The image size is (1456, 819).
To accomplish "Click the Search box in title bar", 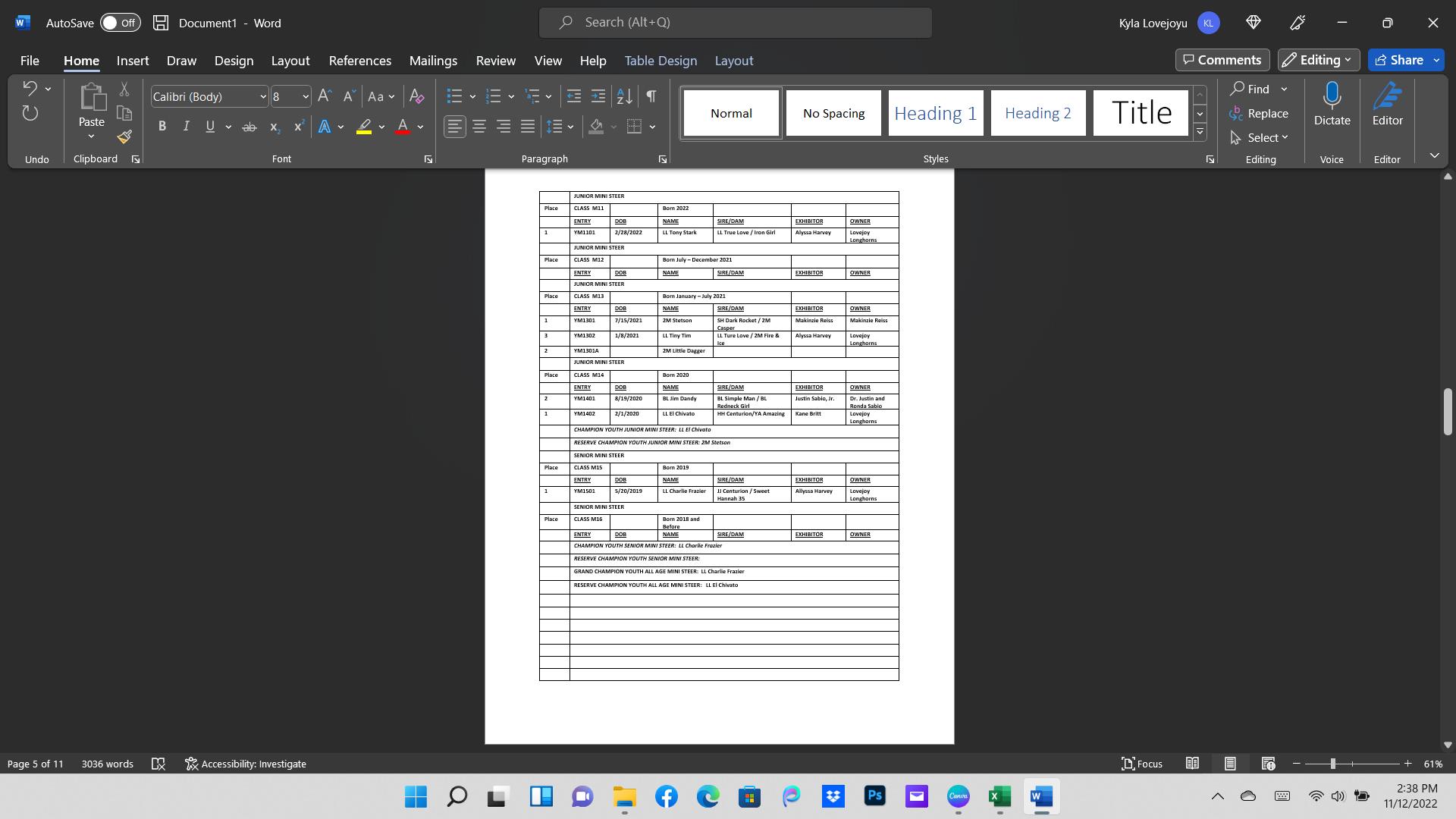I will tap(735, 23).
